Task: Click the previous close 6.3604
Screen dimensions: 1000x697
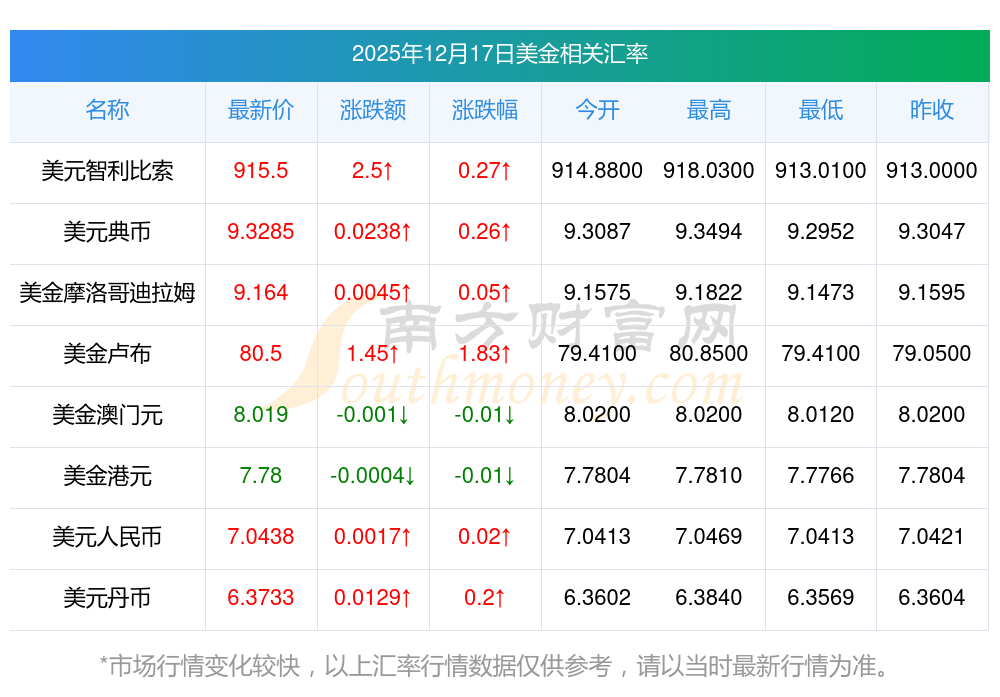Action: (932, 598)
